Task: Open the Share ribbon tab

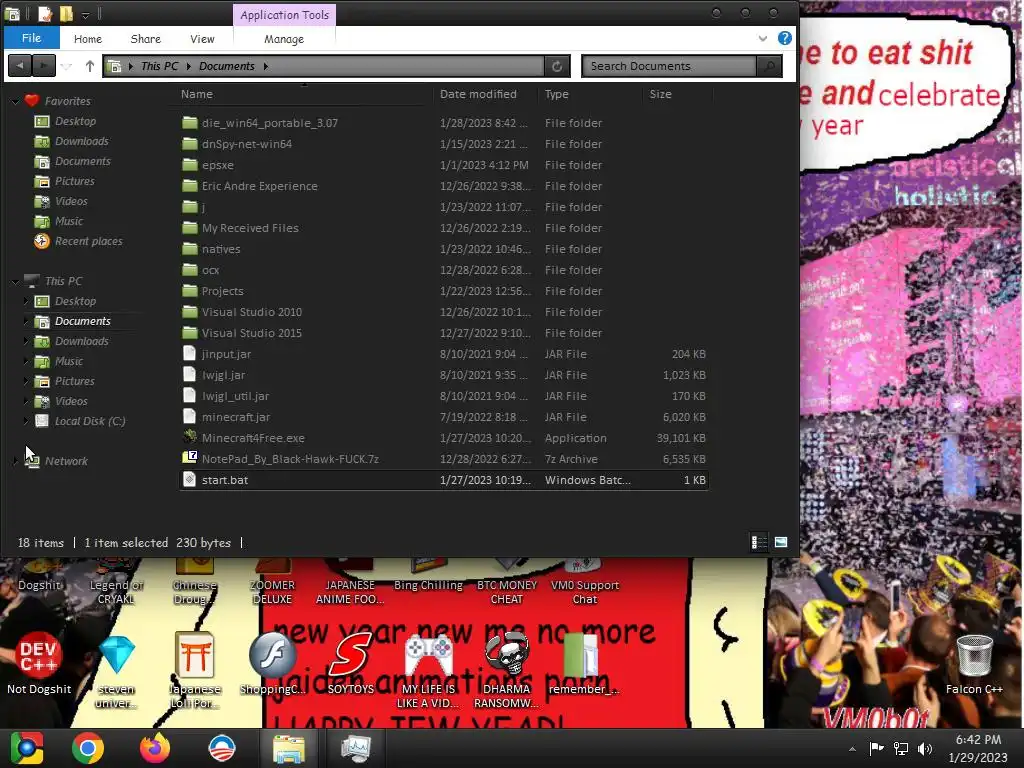Action: (x=146, y=39)
